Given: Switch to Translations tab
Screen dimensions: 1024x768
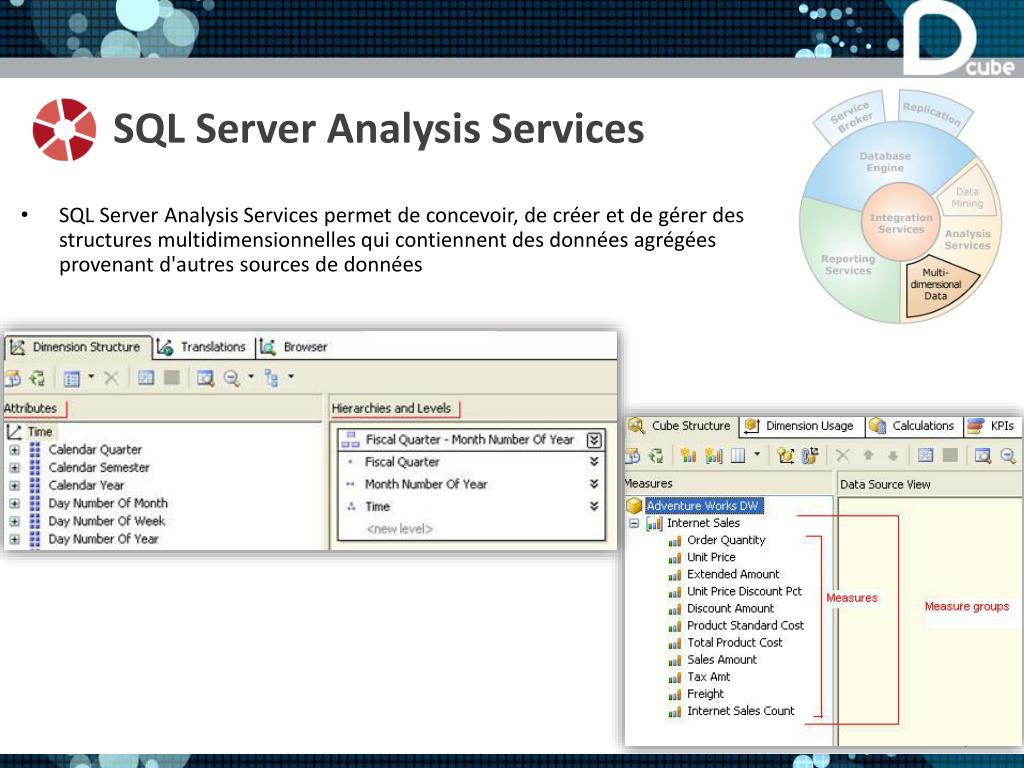Looking at the screenshot, I should [202, 347].
